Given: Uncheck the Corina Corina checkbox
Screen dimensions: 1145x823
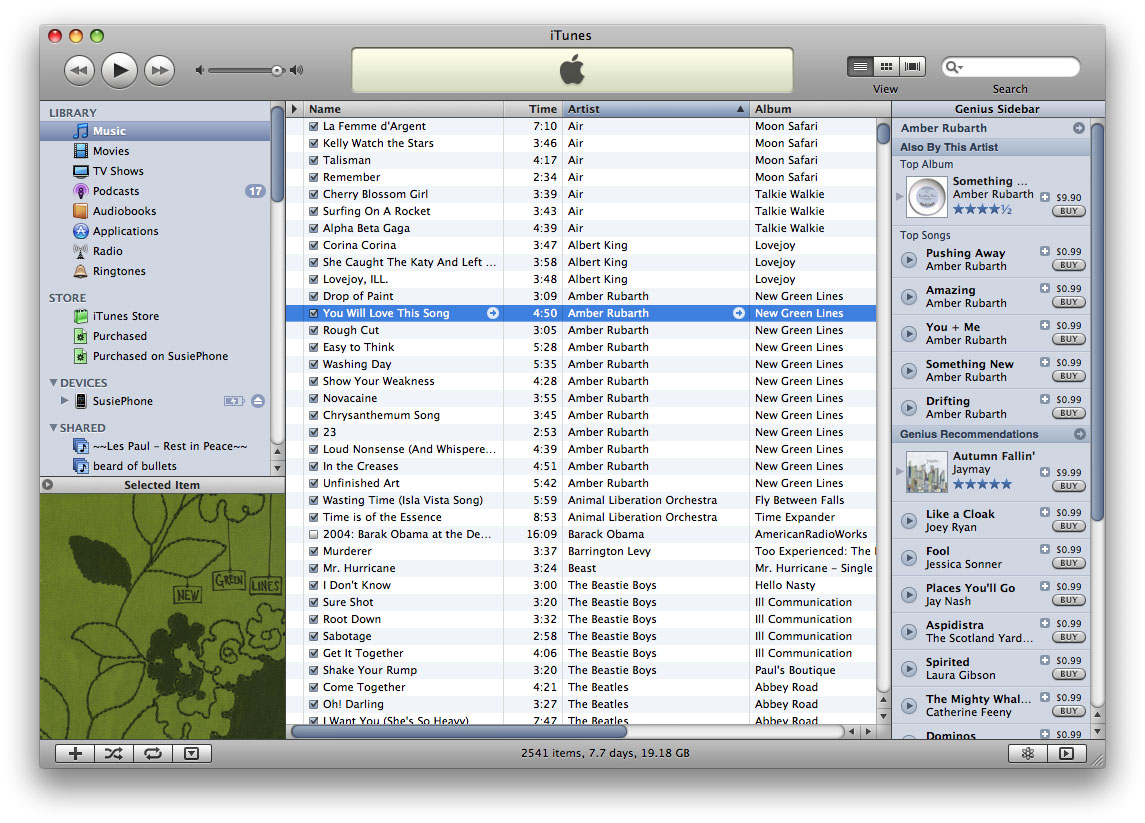Looking at the screenshot, I should [313, 245].
